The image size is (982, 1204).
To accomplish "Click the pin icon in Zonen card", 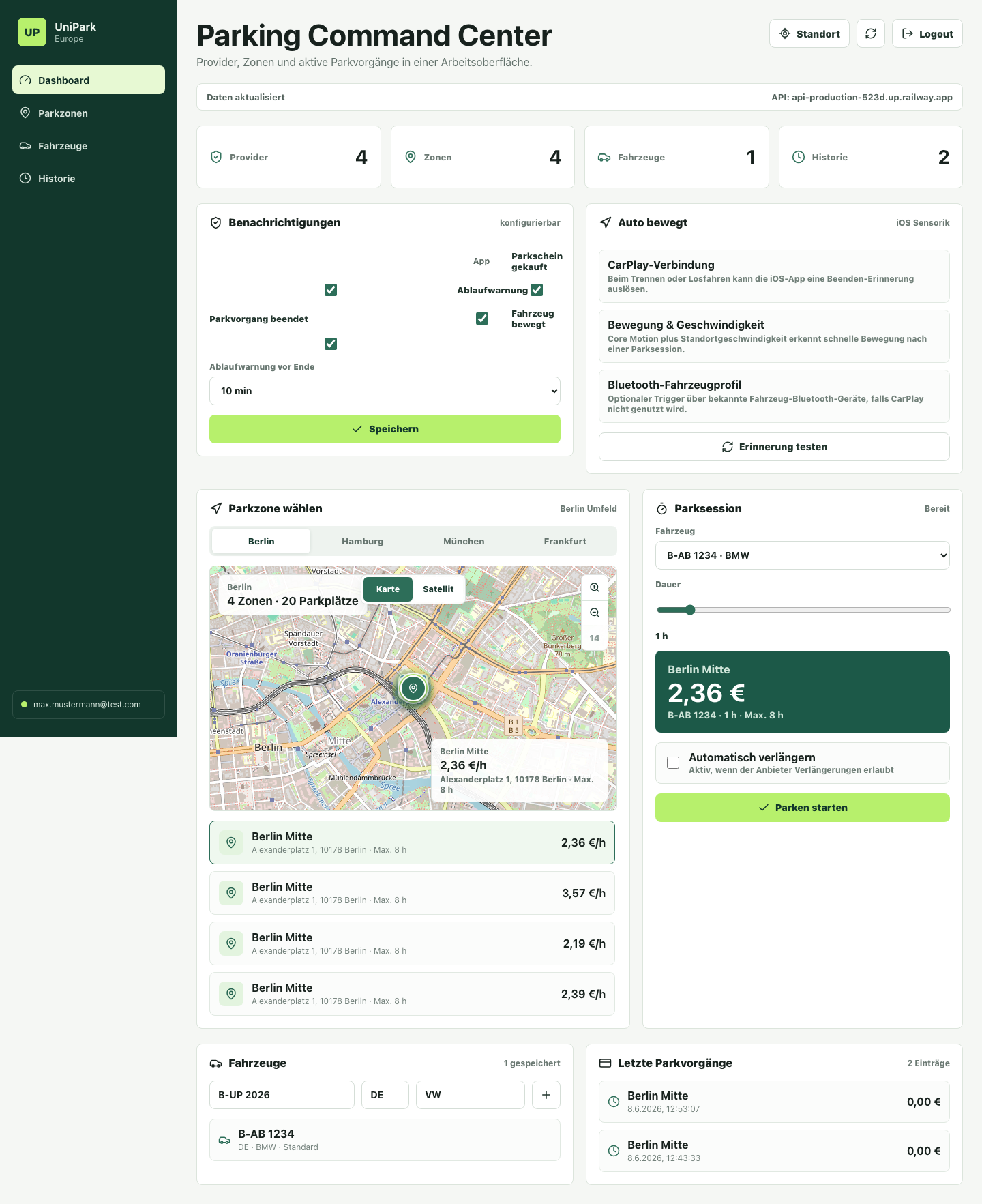I will point(411,157).
